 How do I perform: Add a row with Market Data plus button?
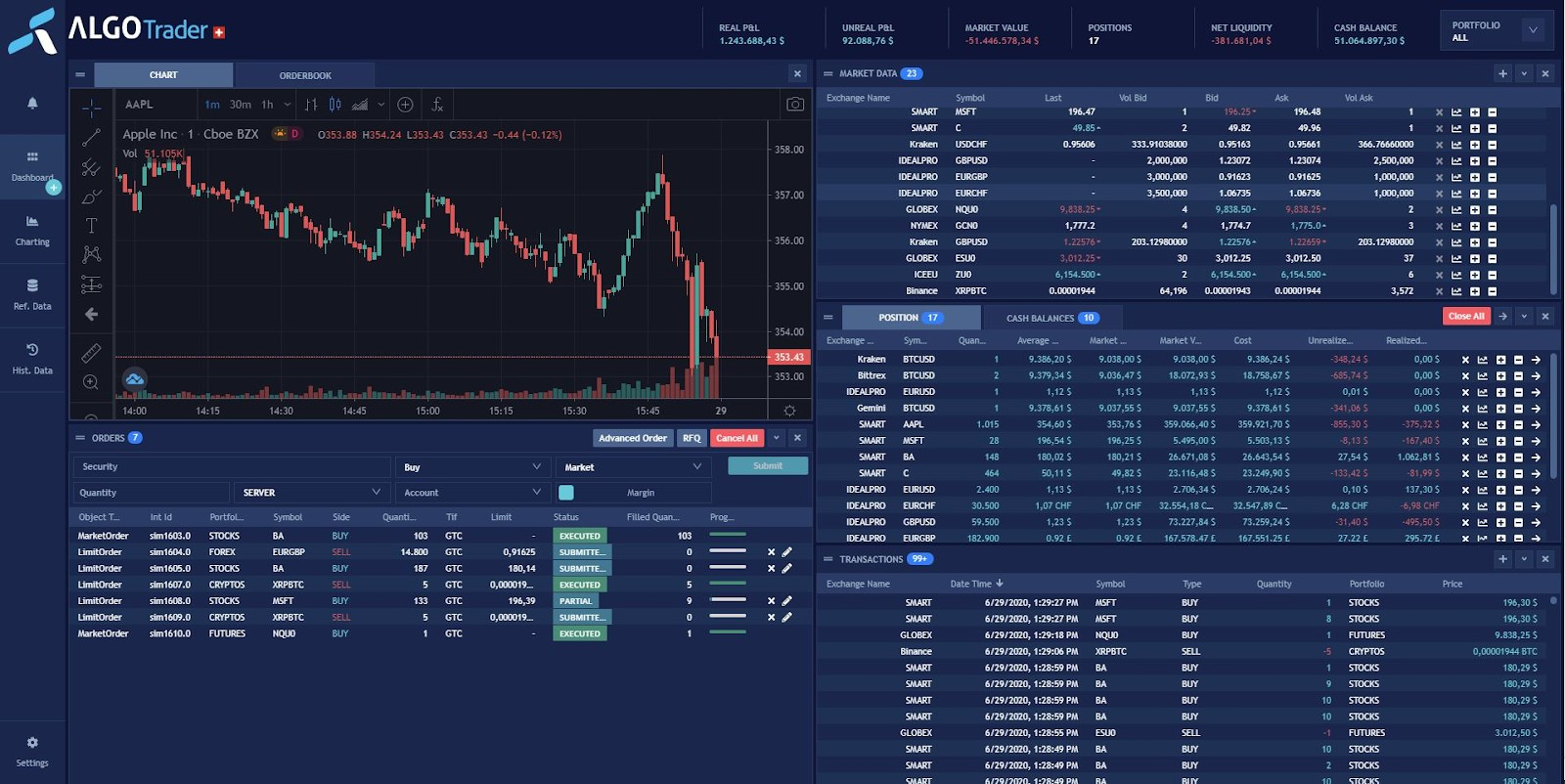pos(1502,73)
